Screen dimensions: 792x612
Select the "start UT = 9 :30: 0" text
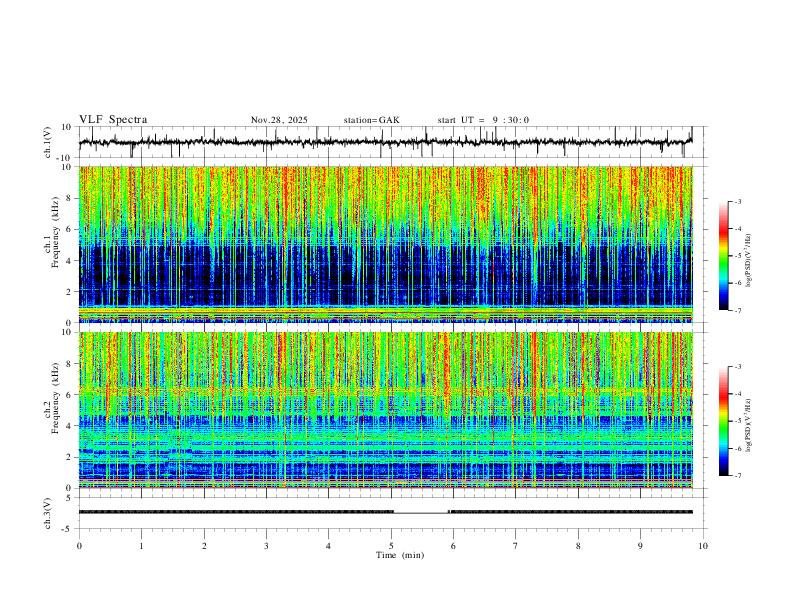coord(483,120)
